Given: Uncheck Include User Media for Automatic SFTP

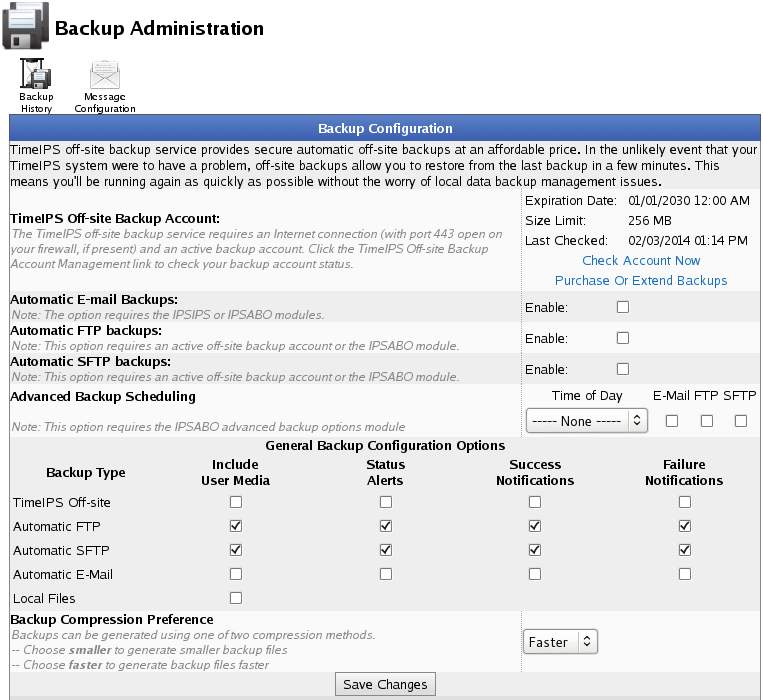Looking at the screenshot, I should 236,550.
